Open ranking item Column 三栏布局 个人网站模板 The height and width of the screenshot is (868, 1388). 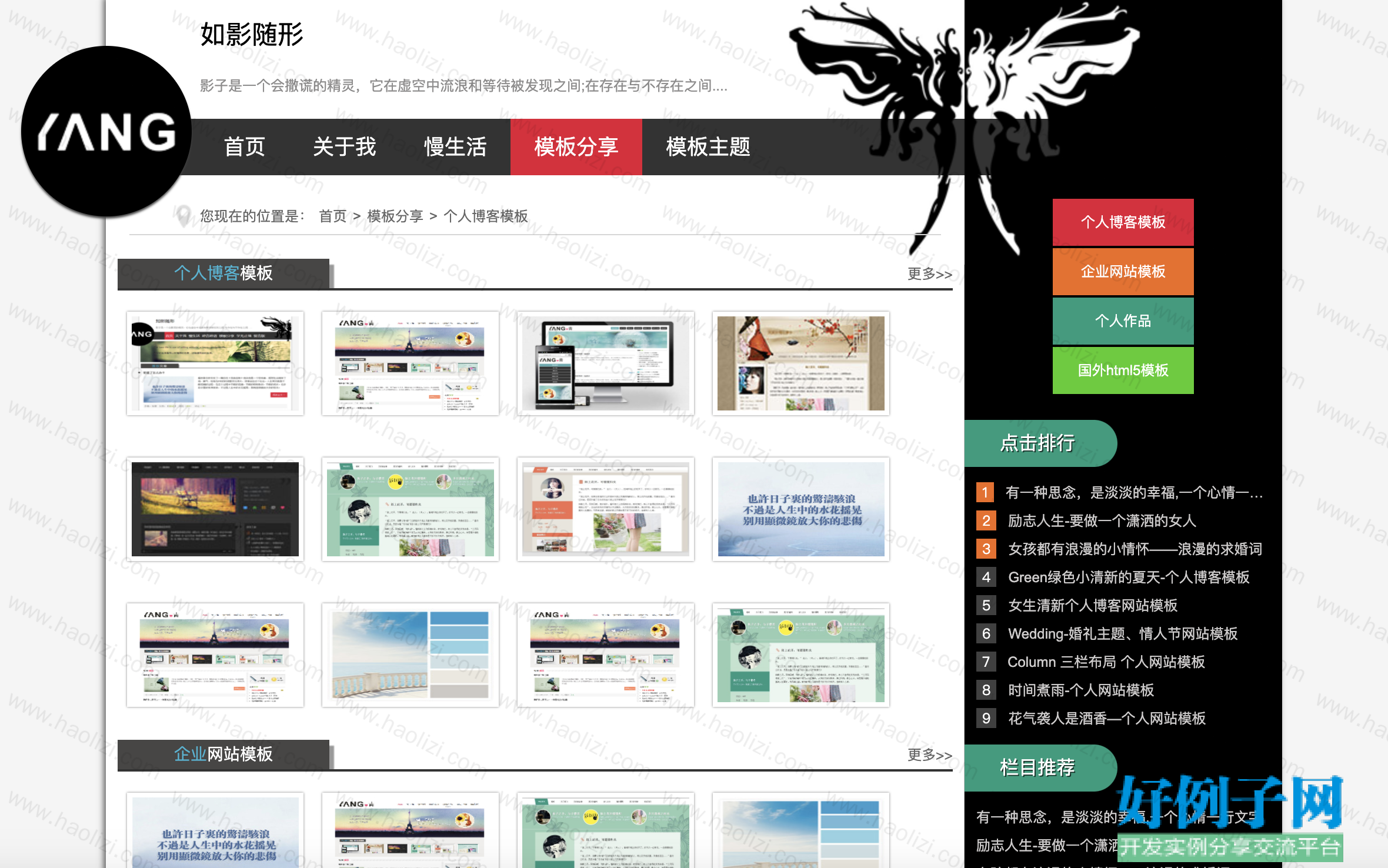coord(1106,662)
